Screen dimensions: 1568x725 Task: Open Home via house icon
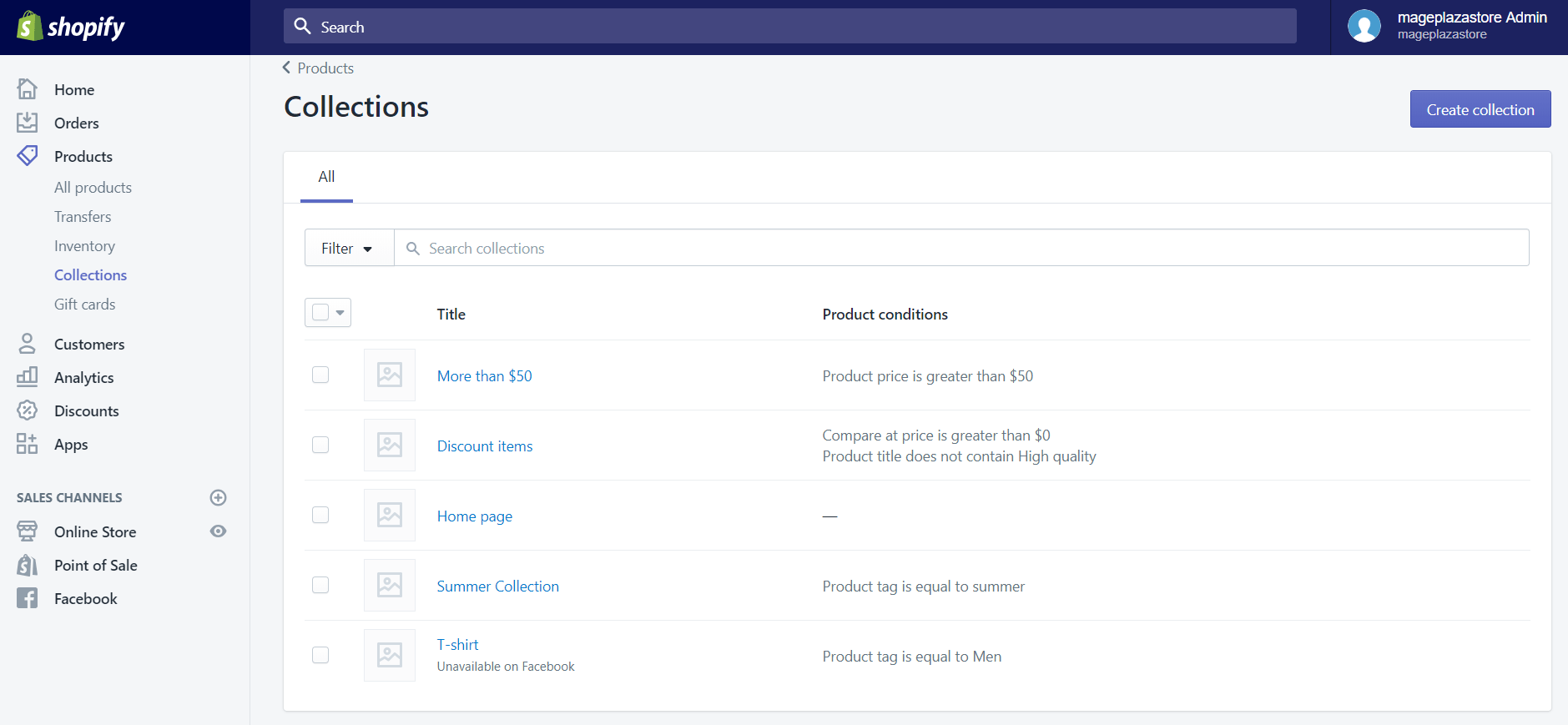point(28,88)
